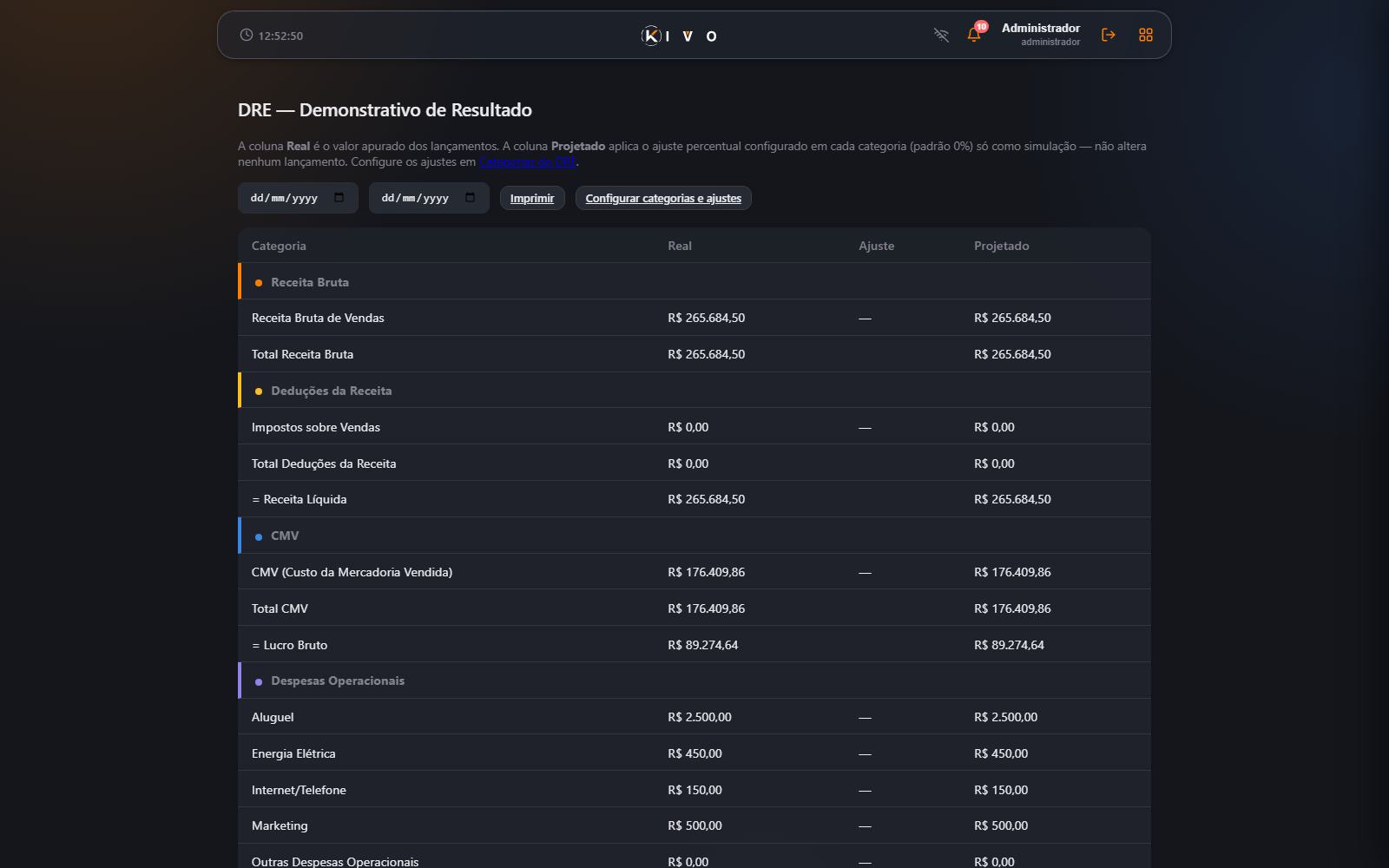
Task: Open calendar picker of first date field
Action: [339, 198]
